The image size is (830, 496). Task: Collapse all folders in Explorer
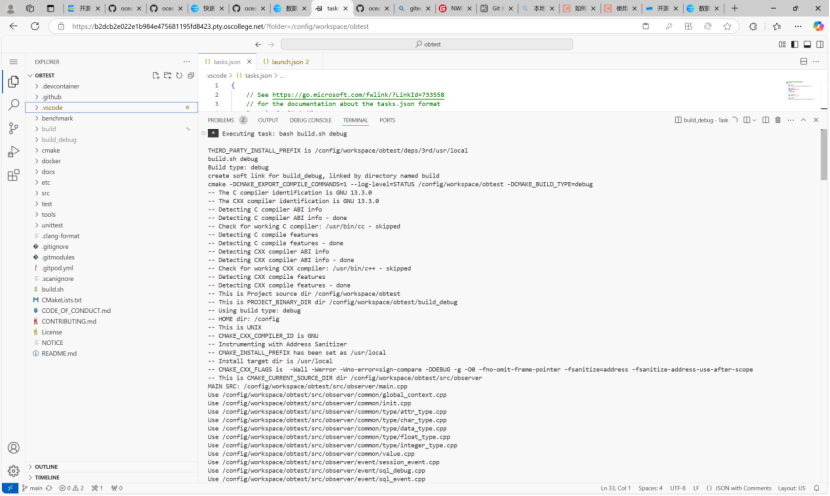[191, 76]
